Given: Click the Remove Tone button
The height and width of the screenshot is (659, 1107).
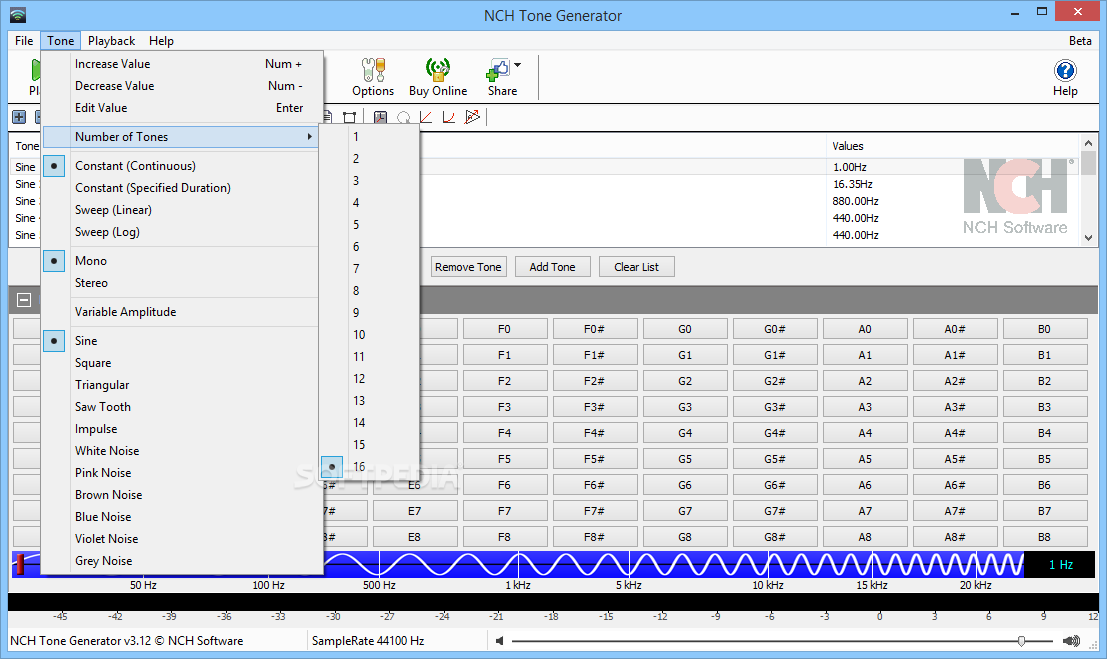Looking at the screenshot, I should coord(468,267).
